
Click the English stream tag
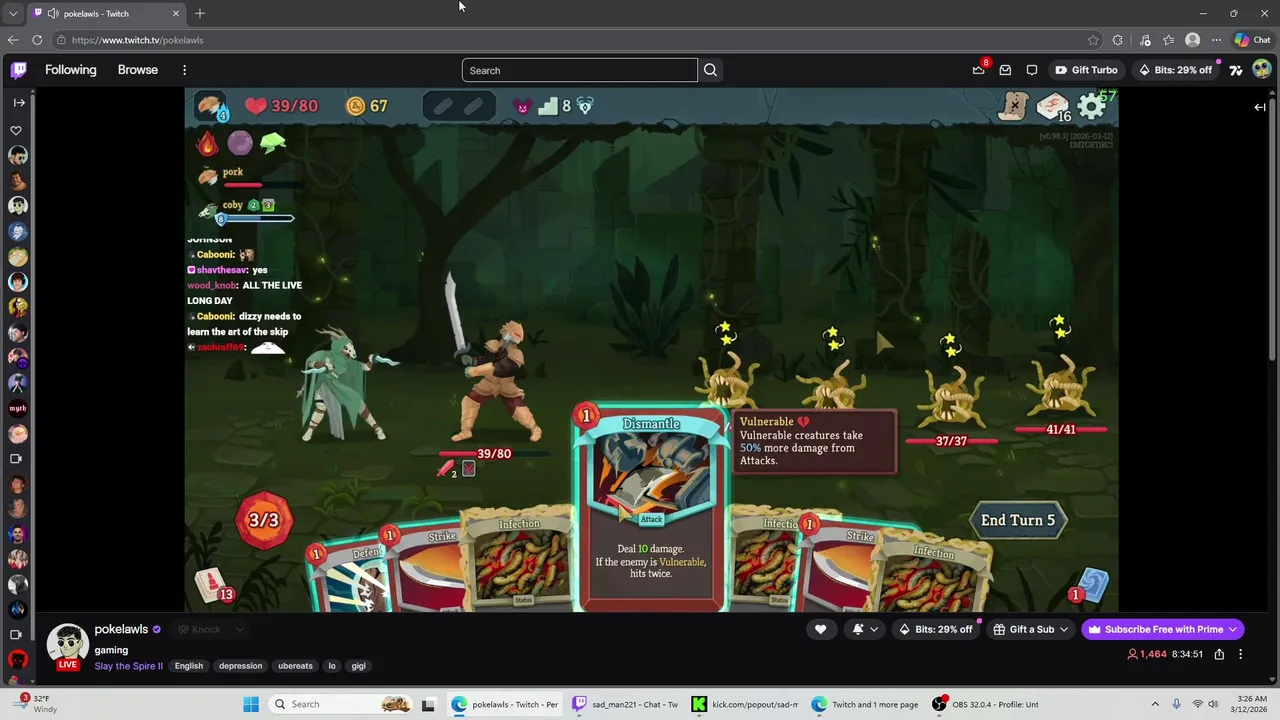[x=189, y=666]
